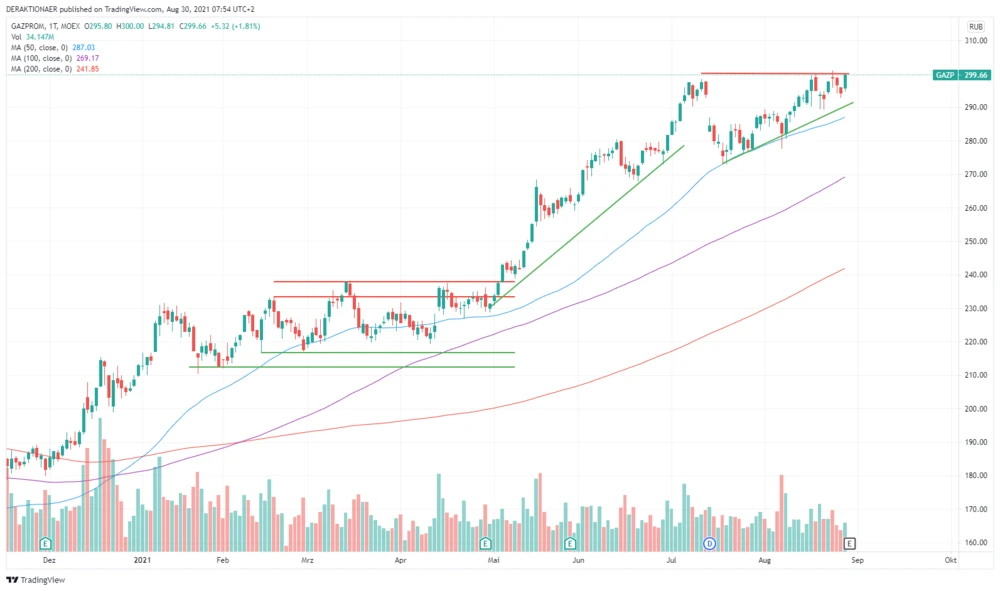
Task: Click the GAZPROM, 1T, MOEX symbol title
Action: (x=45, y=25)
